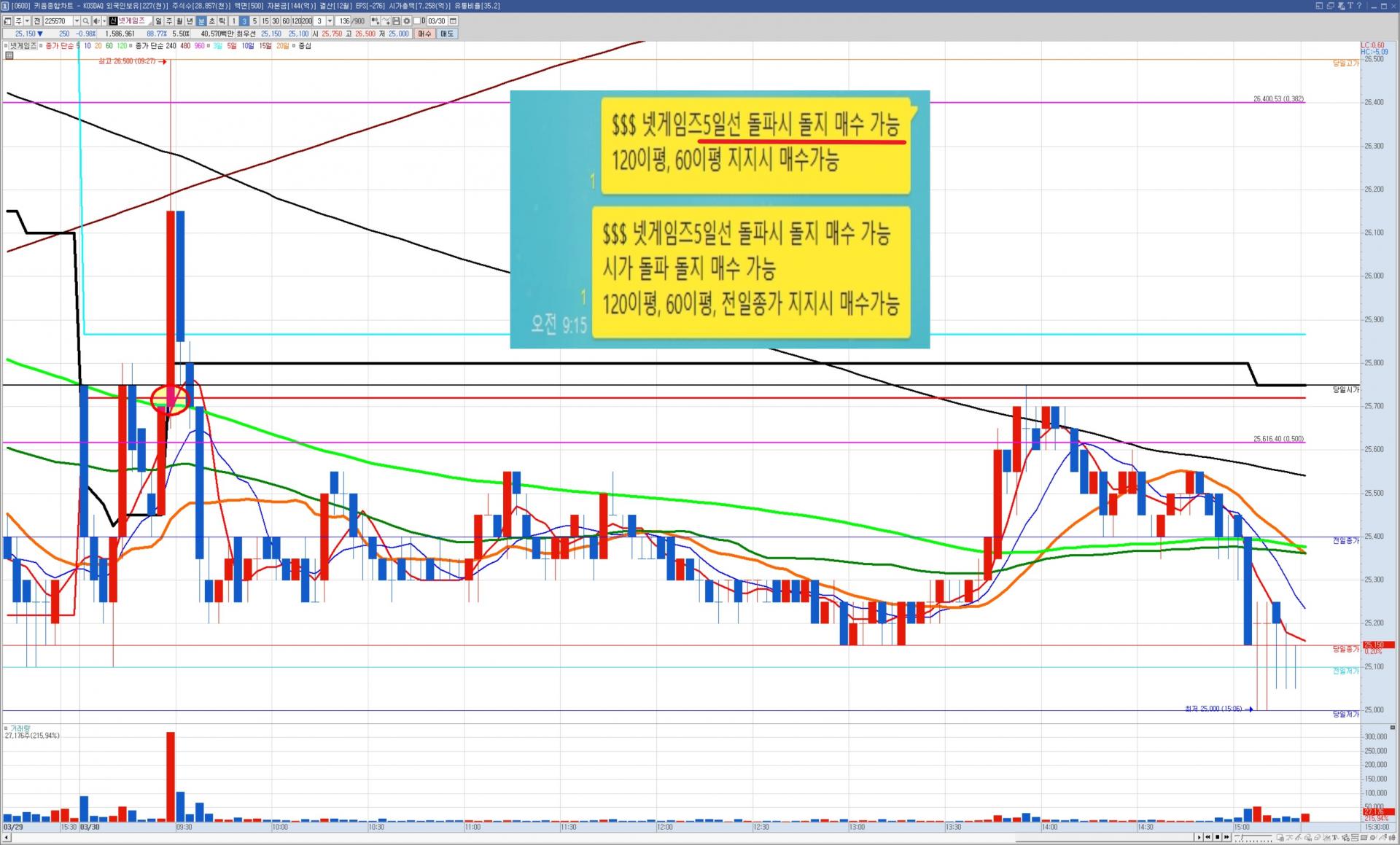Screen dimensions: 1400x845
Task: Expand the 주 type dropdown arrow
Action: pyautogui.click(x=27, y=21)
